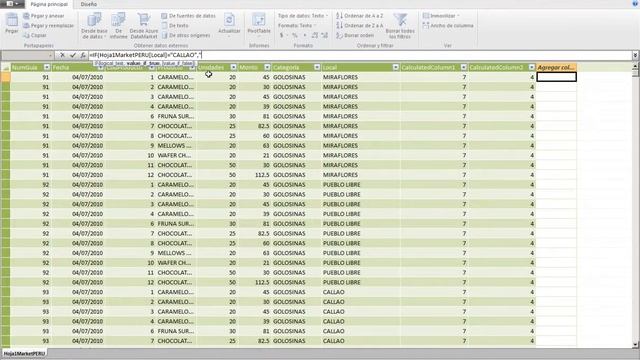Click the increase decimals icon

click(315, 35)
